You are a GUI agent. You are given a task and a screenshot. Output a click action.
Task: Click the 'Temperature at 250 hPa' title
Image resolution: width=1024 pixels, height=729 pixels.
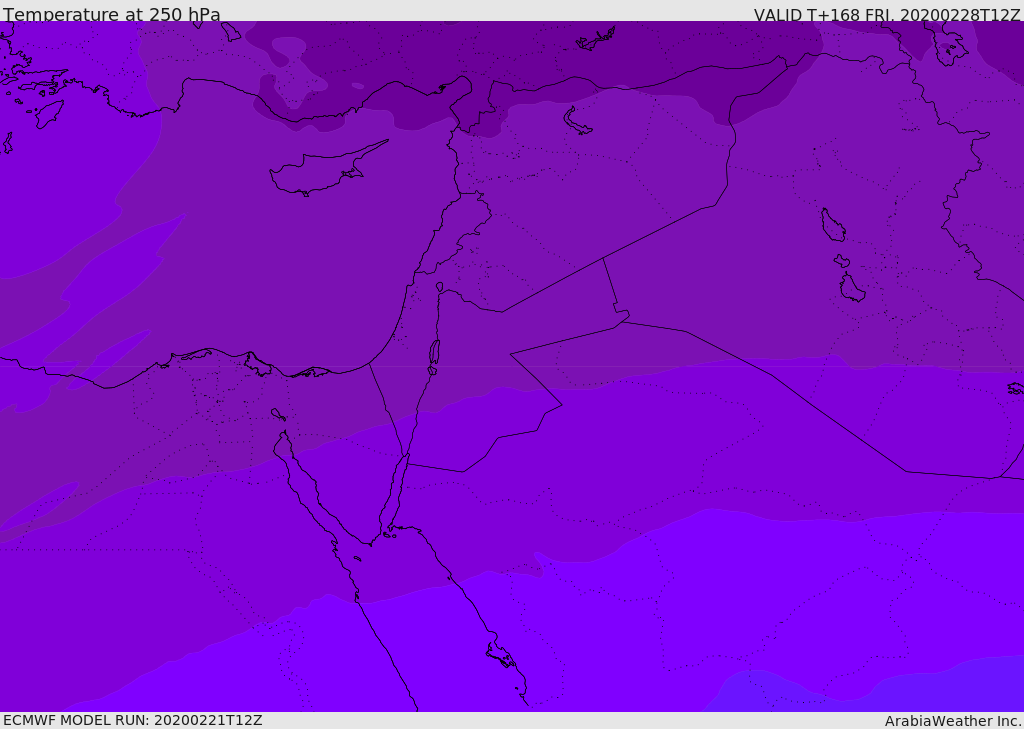coord(112,14)
